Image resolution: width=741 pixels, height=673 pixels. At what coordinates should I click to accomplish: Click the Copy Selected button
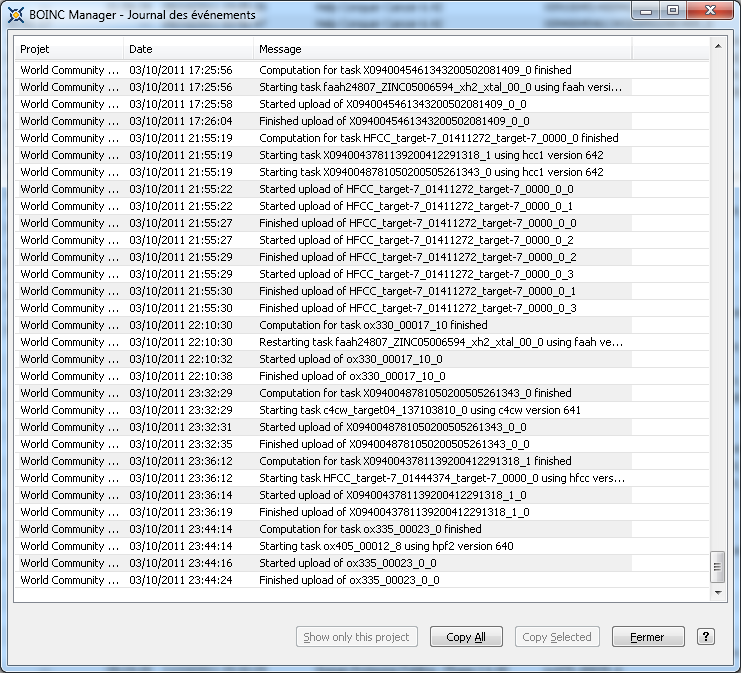(557, 637)
